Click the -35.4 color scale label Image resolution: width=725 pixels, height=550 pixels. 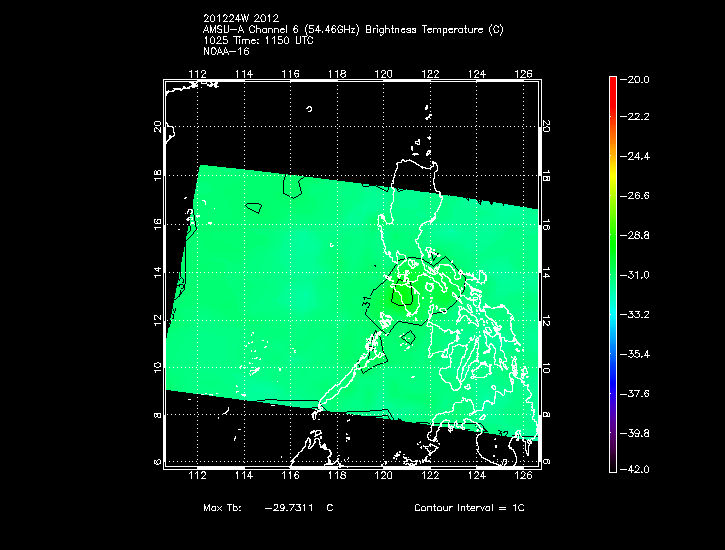tap(634, 354)
